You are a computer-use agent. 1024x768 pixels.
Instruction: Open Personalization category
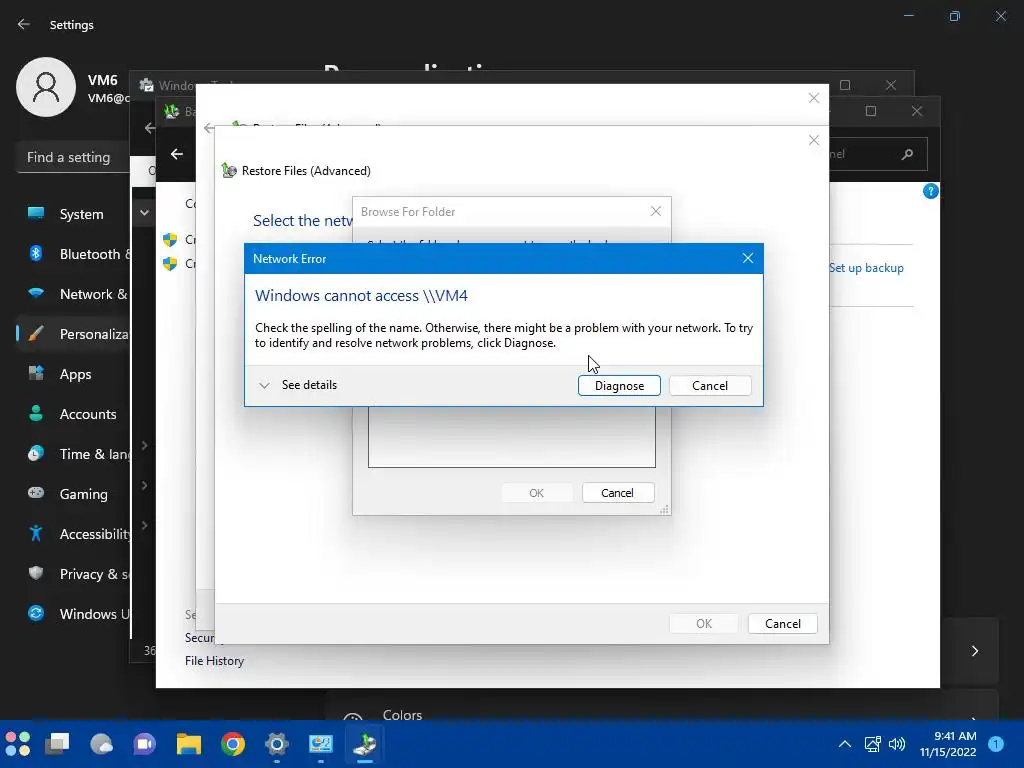click(73, 334)
